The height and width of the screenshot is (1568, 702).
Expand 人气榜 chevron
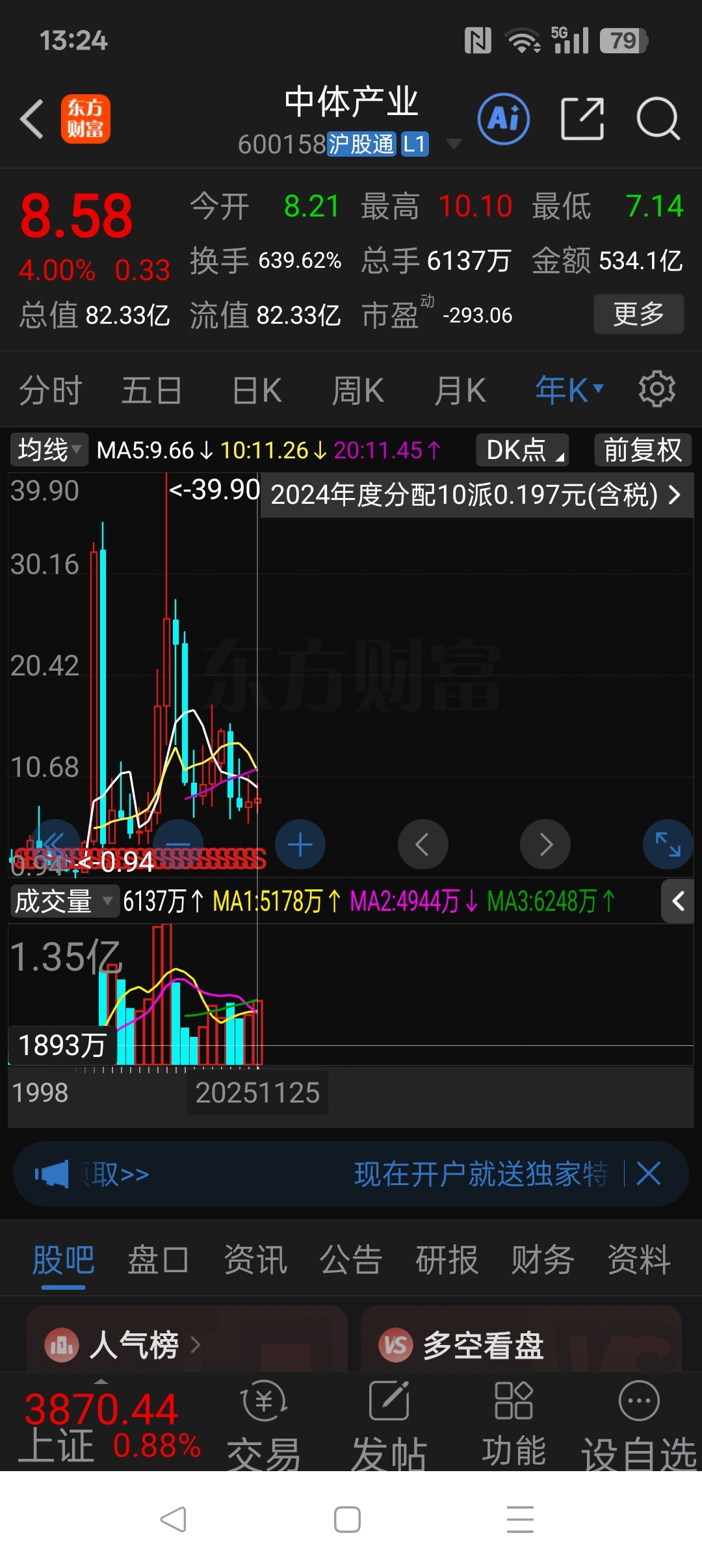pyautogui.click(x=195, y=1344)
